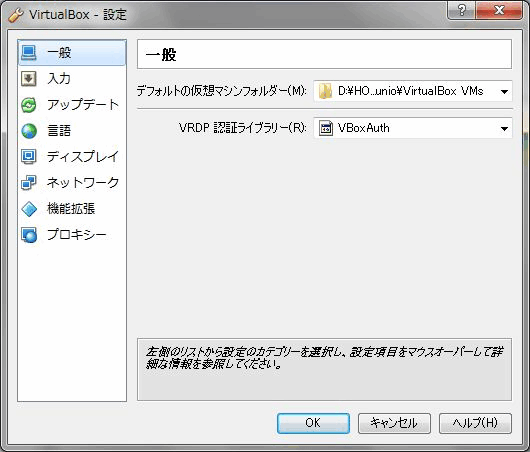This screenshot has width=530, height=452.
Task: Click the VBoxAuth text field
Action: point(413,128)
